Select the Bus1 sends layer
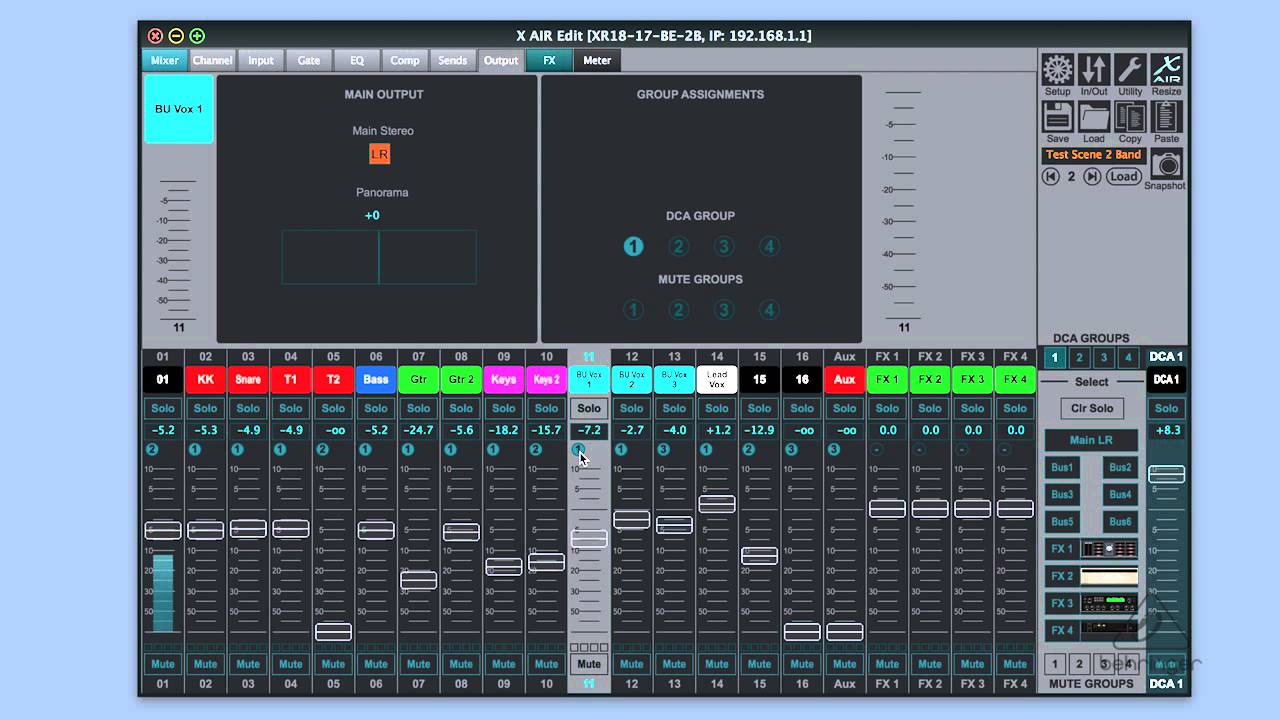This screenshot has width=1280, height=720. tap(1062, 467)
